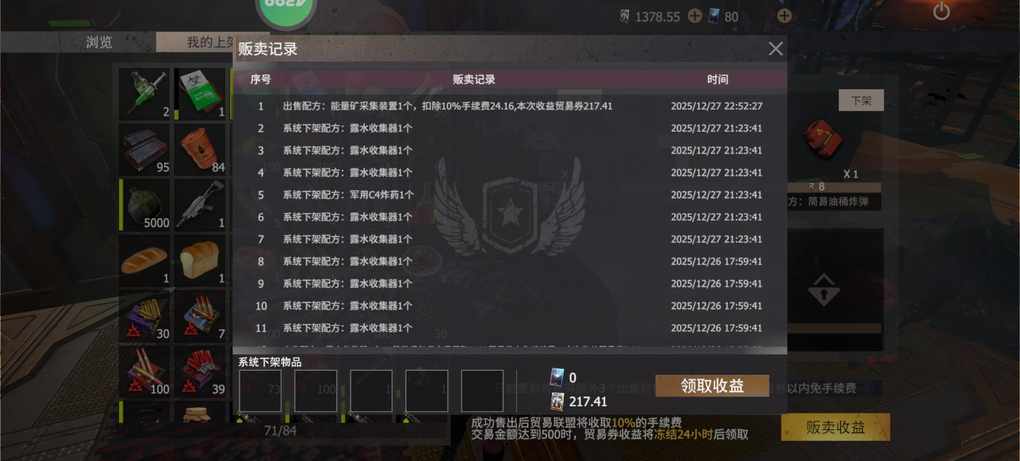Close the 贩卖记录 dialog

pos(775,49)
